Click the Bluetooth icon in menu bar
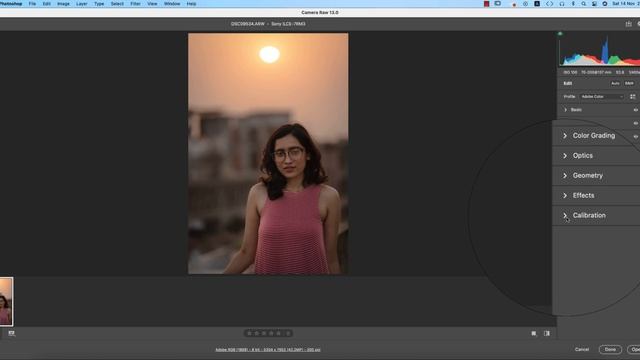The width and height of the screenshot is (640, 360). pyautogui.click(x=573, y=4)
